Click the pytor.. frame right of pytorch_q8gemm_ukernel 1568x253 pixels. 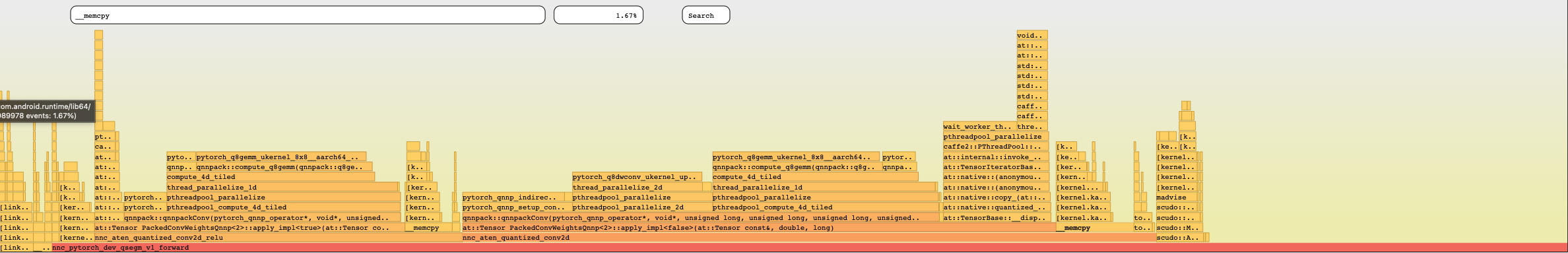899,157
